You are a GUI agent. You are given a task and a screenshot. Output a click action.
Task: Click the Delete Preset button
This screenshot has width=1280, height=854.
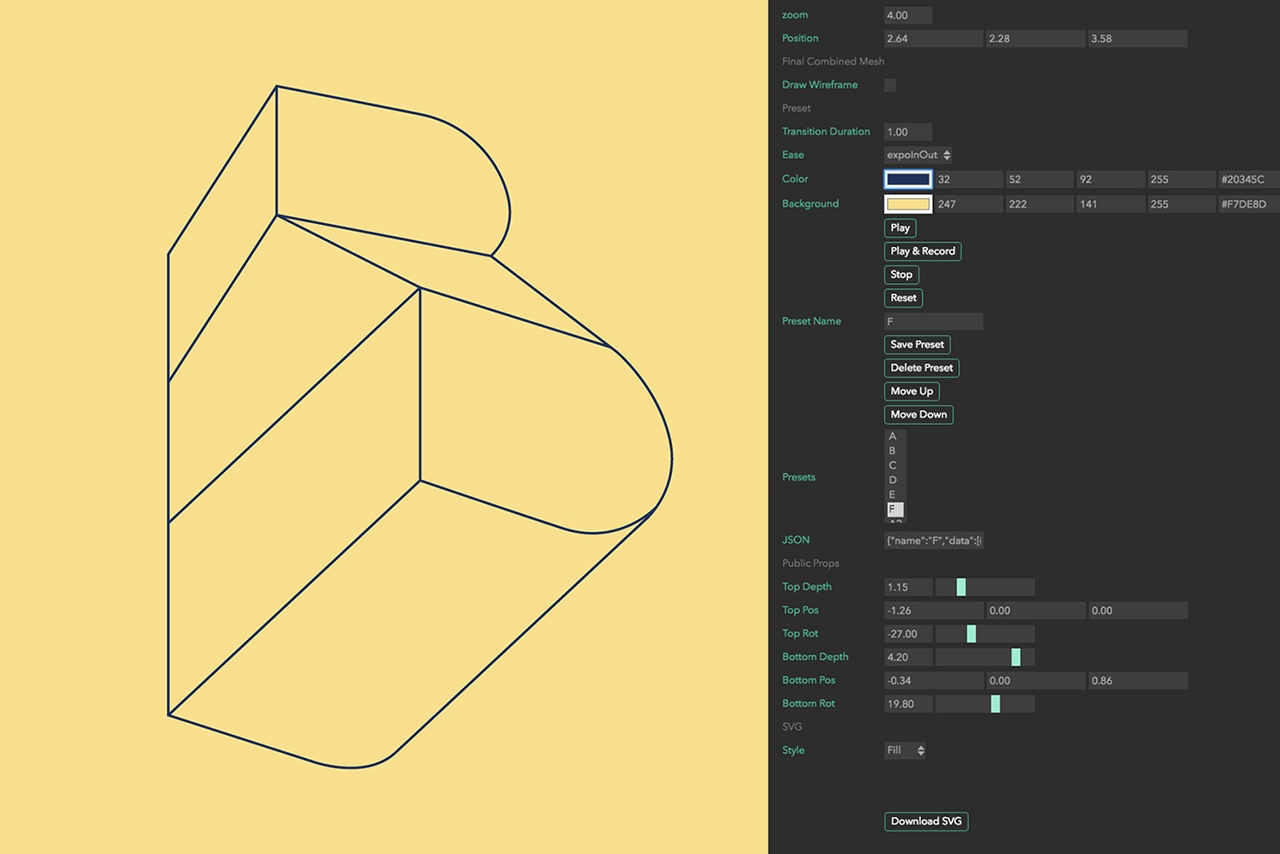point(921,368)
